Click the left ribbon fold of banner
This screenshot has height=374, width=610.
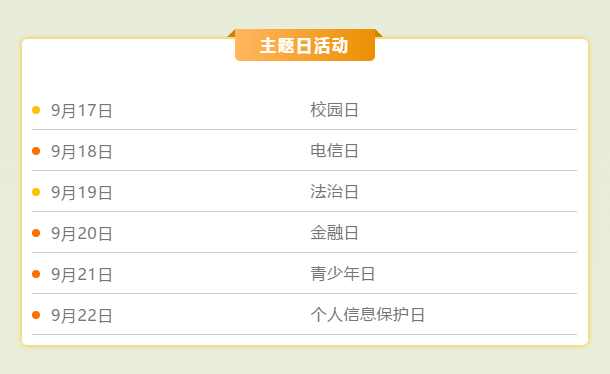point(231,33)
